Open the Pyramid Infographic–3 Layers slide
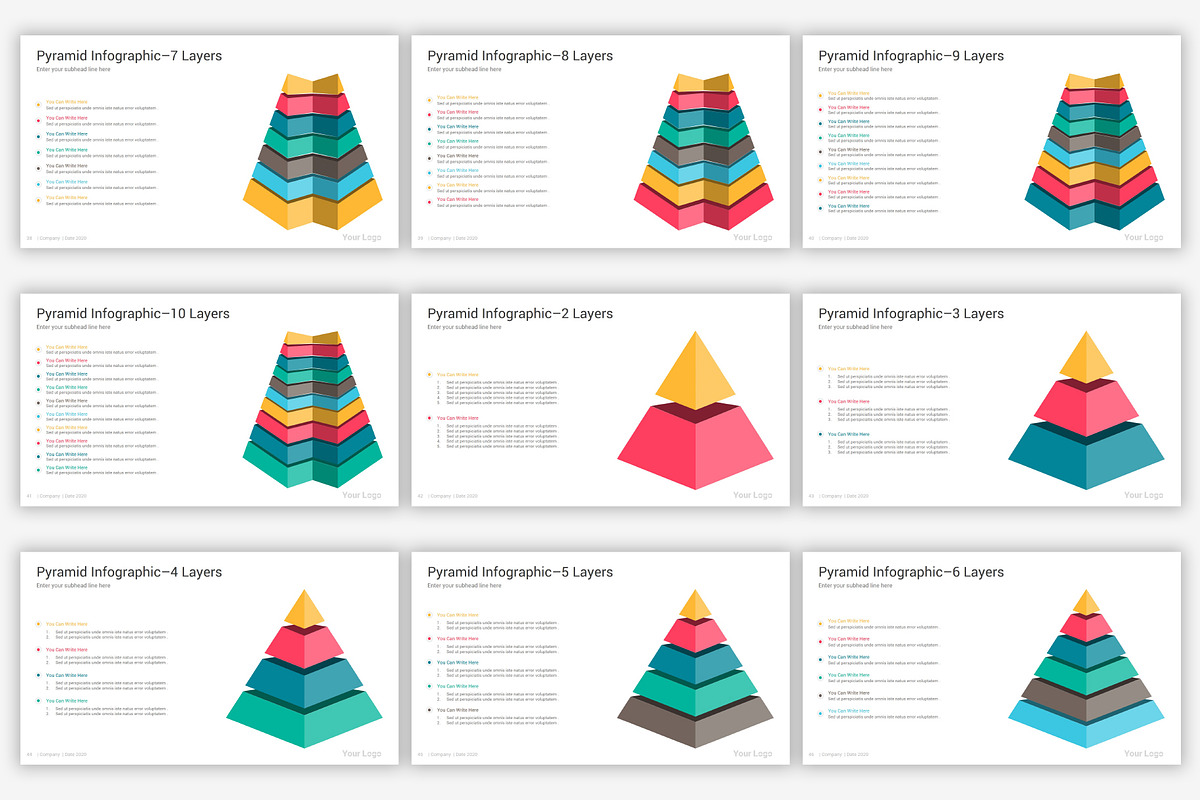Viewport: 1200px width, 800px height. tap(991, 399)
